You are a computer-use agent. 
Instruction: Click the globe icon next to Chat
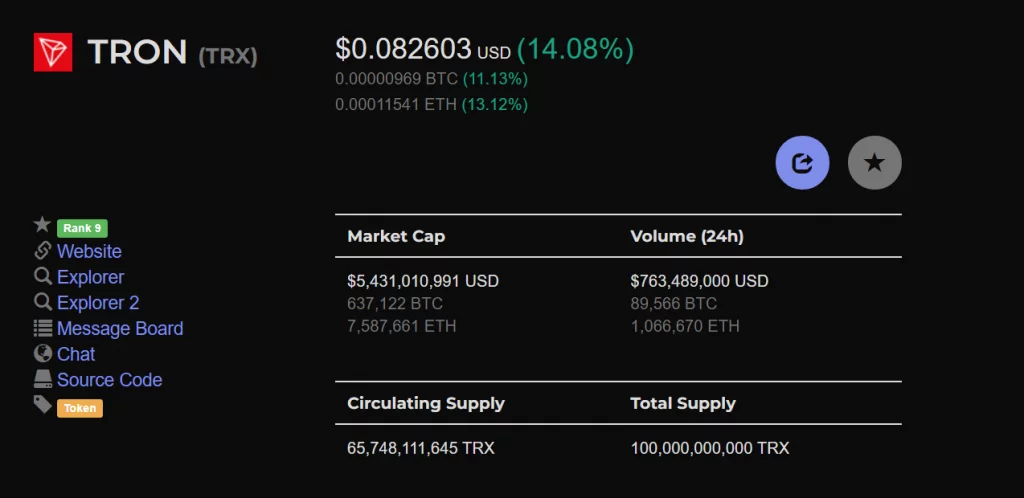point(42,353)
